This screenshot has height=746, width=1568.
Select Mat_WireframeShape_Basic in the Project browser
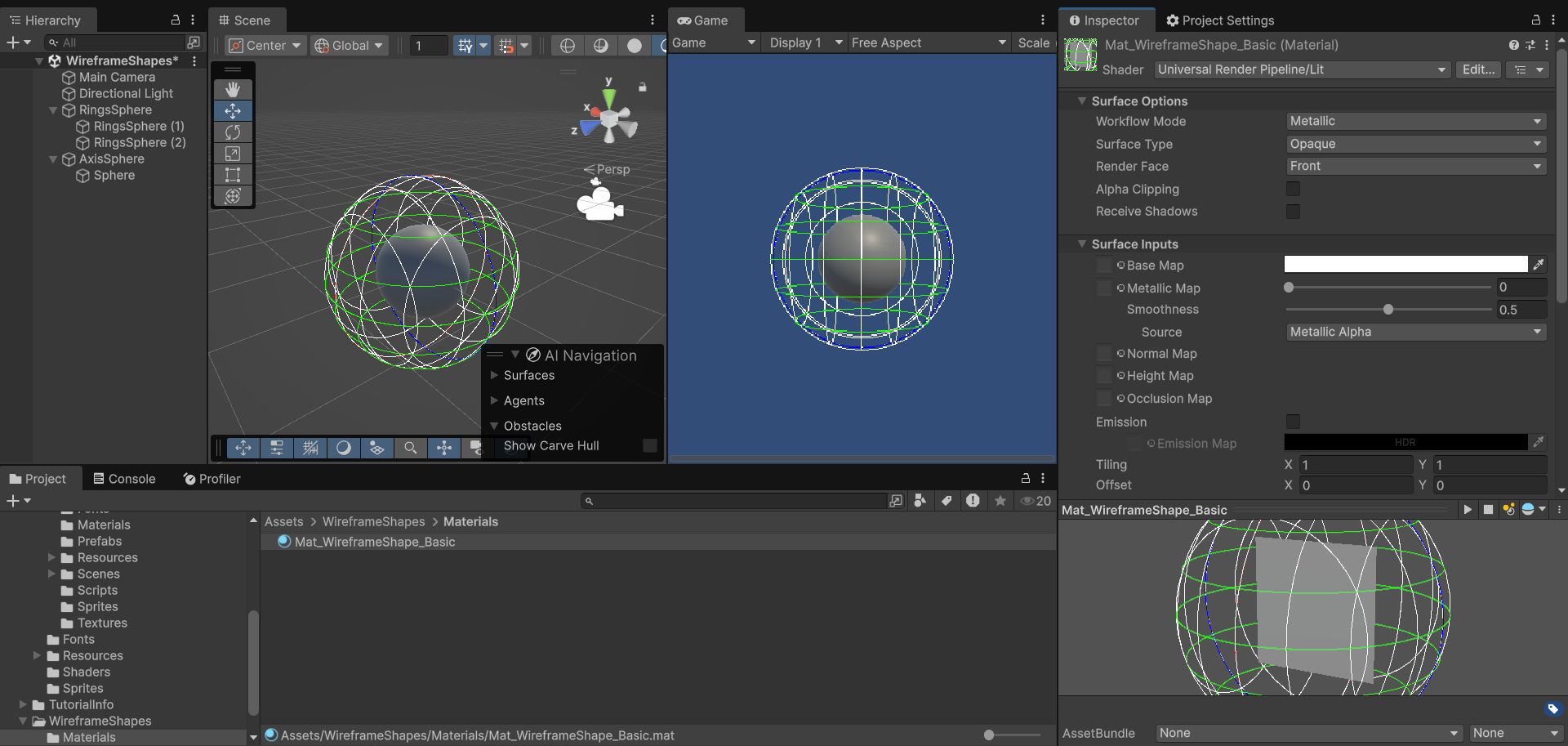click(x=374, y=541)
